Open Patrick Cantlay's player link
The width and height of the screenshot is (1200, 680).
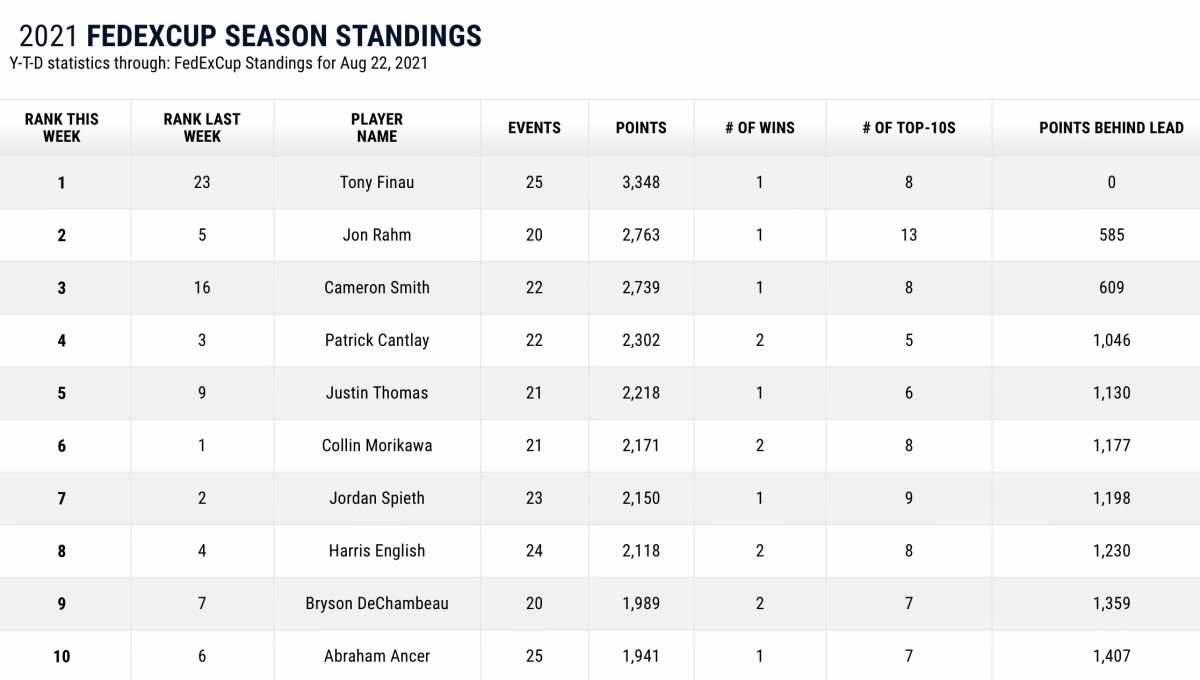tap(377, 340)
